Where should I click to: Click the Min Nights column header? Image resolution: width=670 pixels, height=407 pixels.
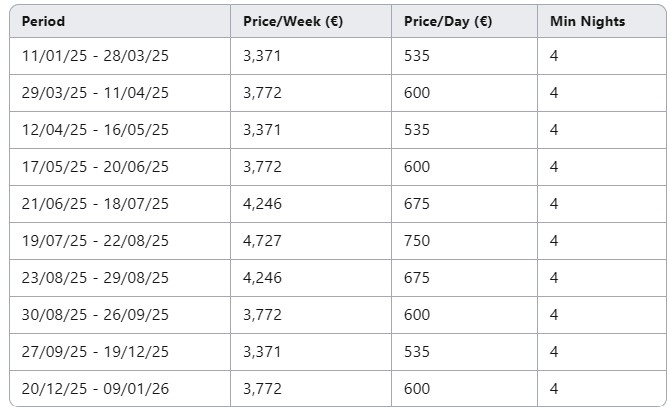click(x=602, y=21)
